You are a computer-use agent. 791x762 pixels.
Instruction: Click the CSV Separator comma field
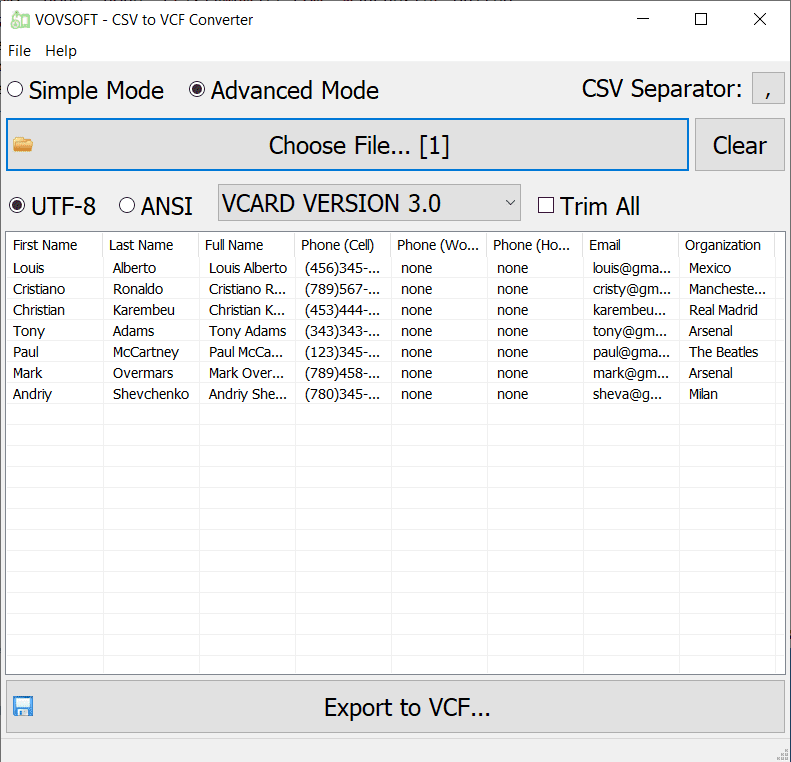[x=767, y=89]
